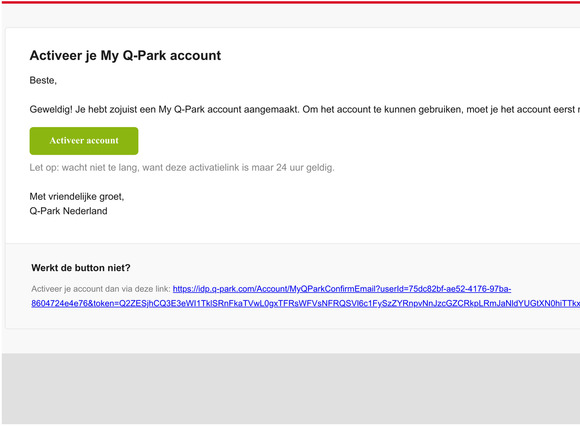Click the notice 'Let op: wacht niet te lang'
The image size is (580, 426).
point(182,168)
